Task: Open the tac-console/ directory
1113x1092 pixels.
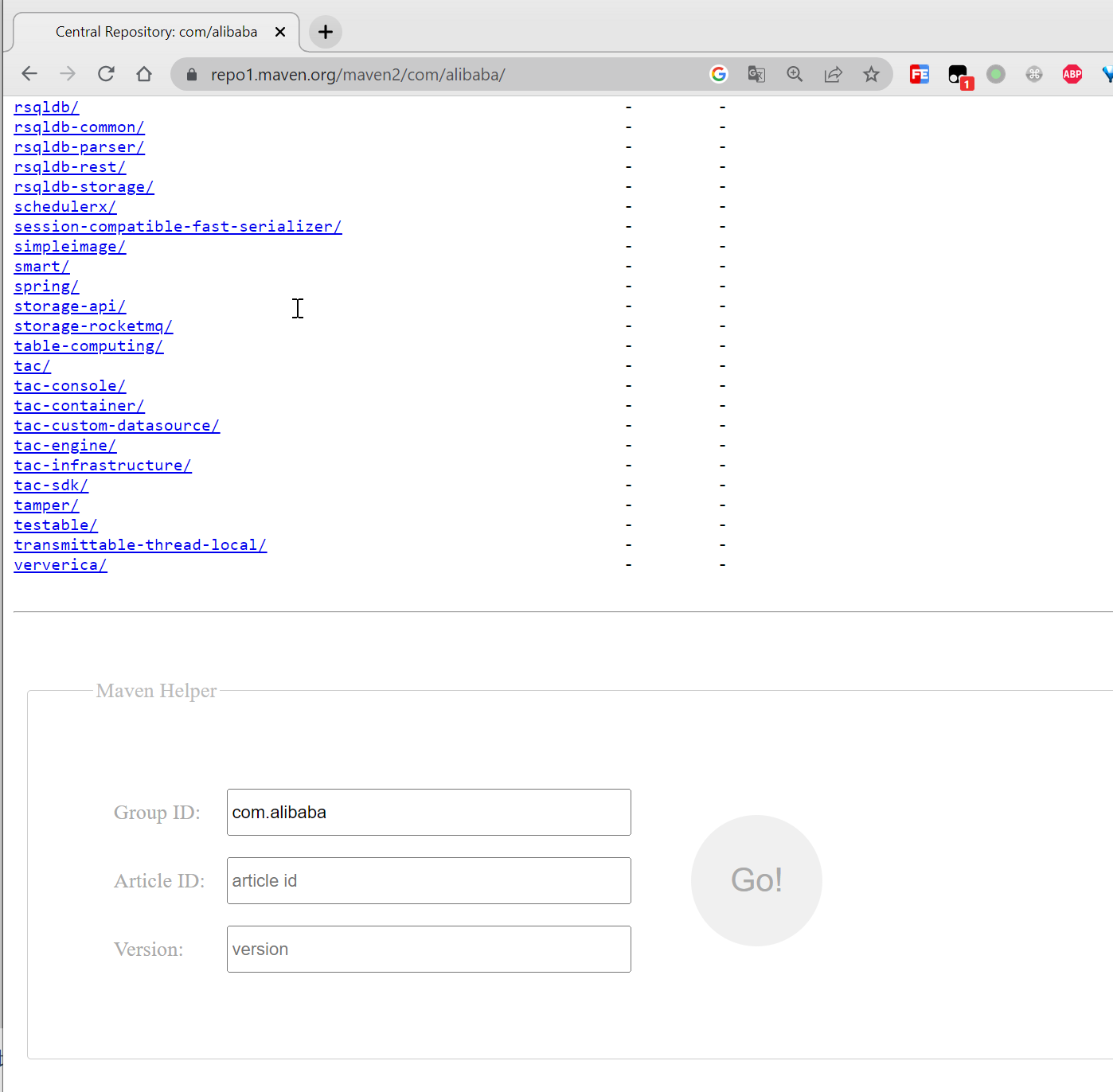Action: (70, 386)
